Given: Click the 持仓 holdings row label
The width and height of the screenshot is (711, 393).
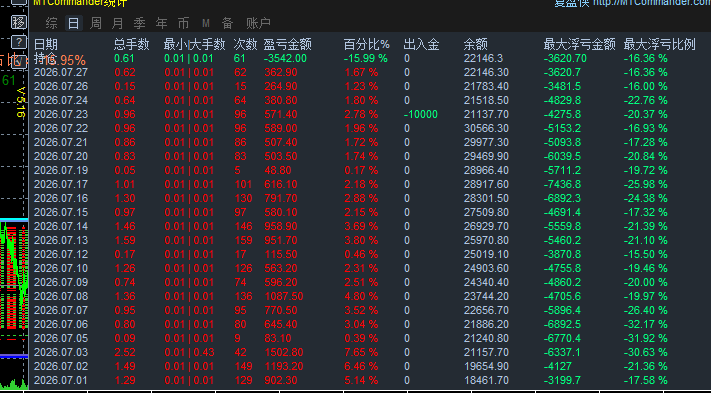Looking at the screenshot, I should pos(46,58).
